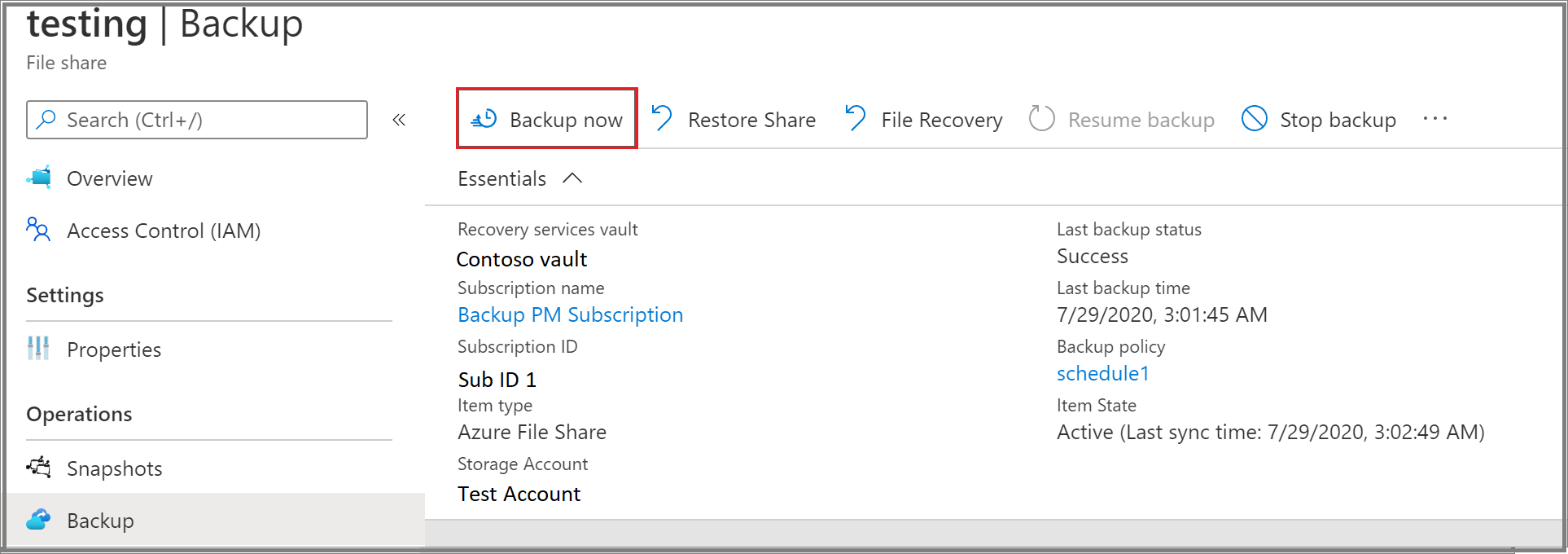Click the Restore Share button label
Image resolution: width=1568 pixels, height=554 pixels.
(751, 120)
